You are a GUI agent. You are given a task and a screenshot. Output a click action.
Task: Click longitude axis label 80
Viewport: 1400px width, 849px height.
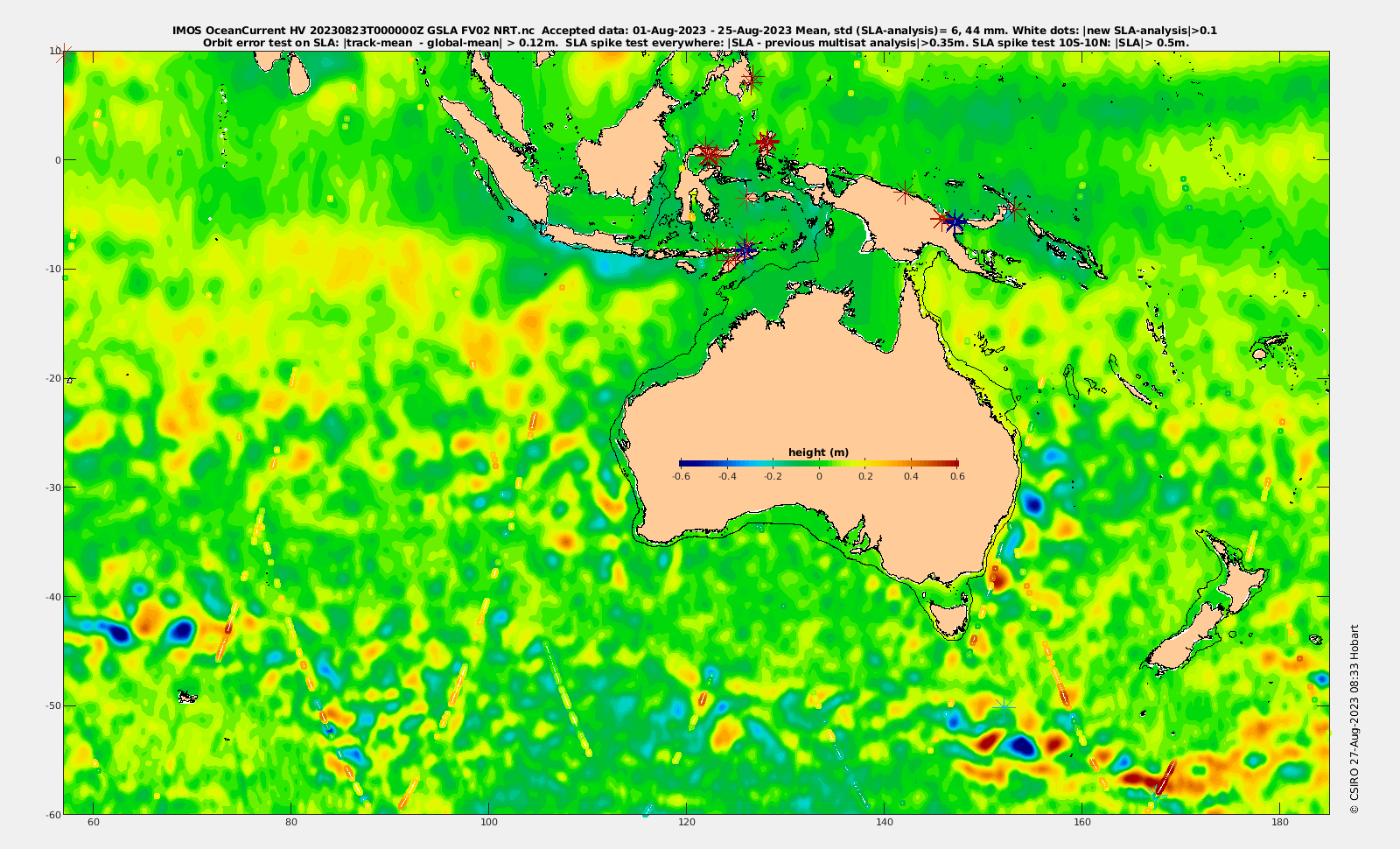coord(291,822)
